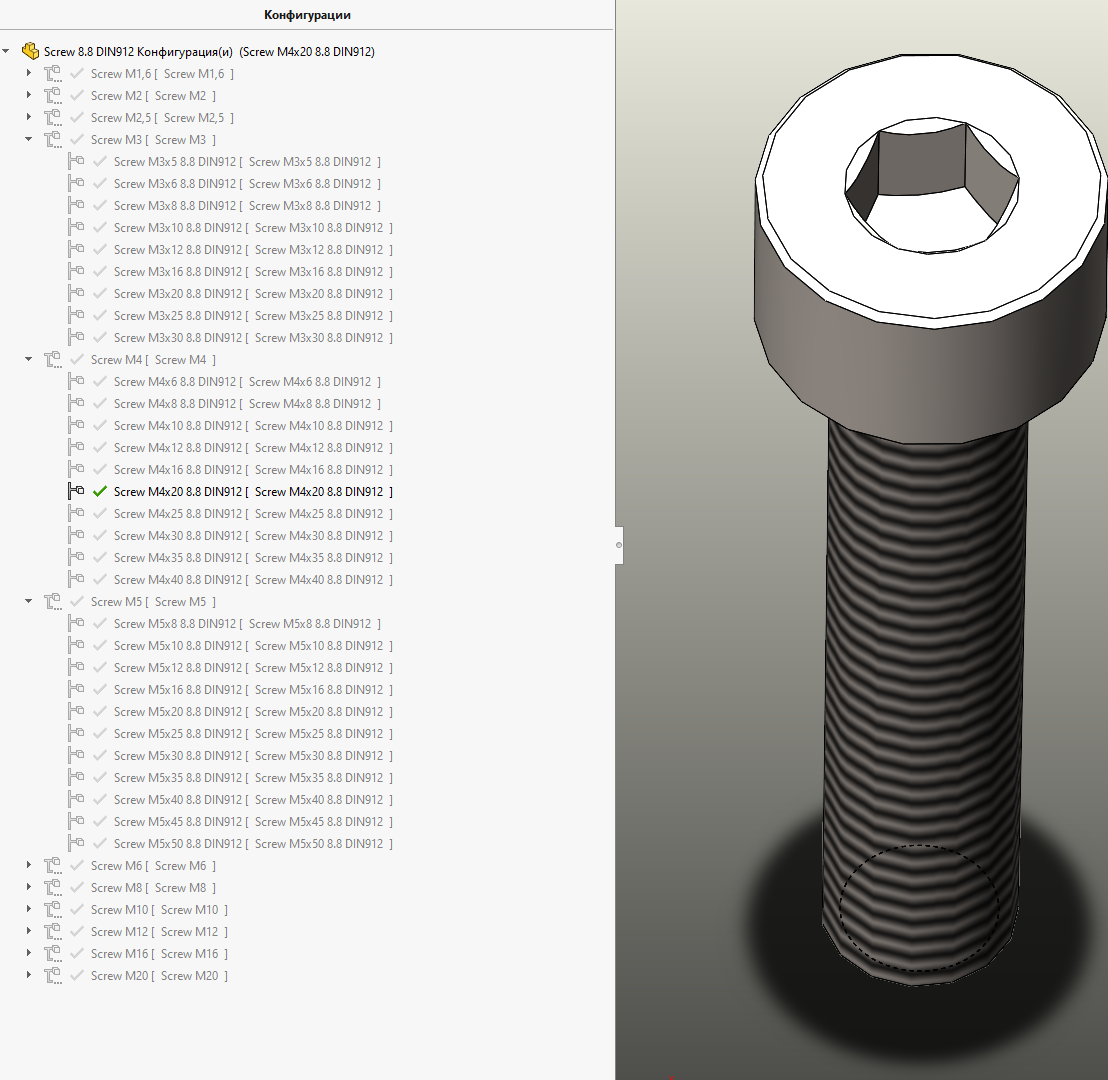Expand the Screw M8 configuration group
Image resolution: width=1108 pixels, height=1080 pixels.
pyautogui.click(x=29, y=888)
